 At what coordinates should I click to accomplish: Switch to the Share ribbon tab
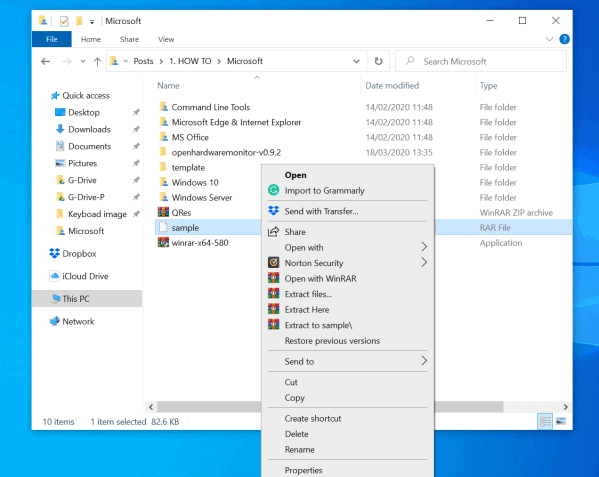coord(130,39)
